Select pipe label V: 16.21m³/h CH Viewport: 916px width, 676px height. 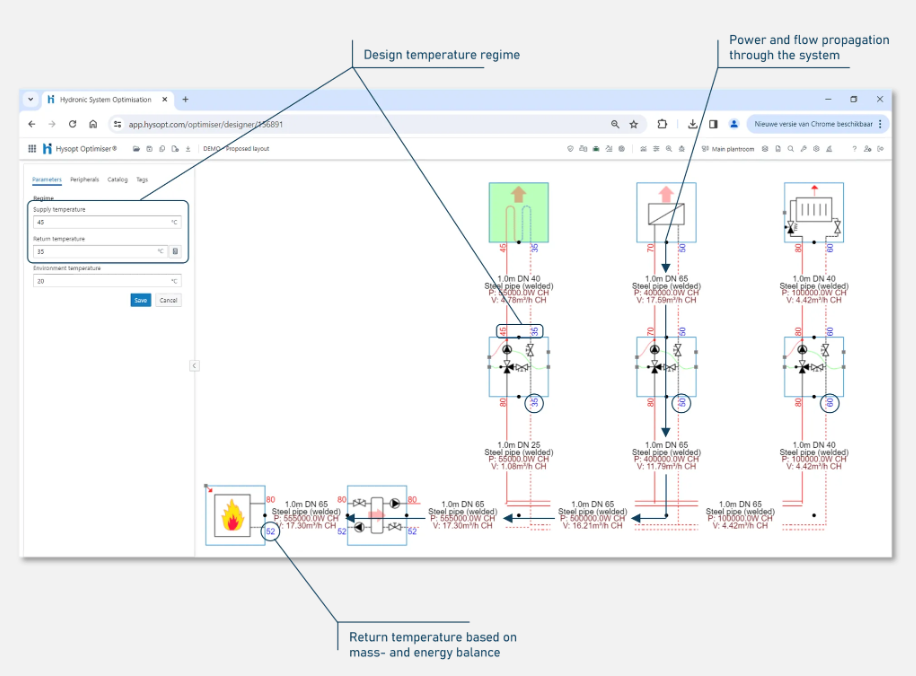click(592, 526)
